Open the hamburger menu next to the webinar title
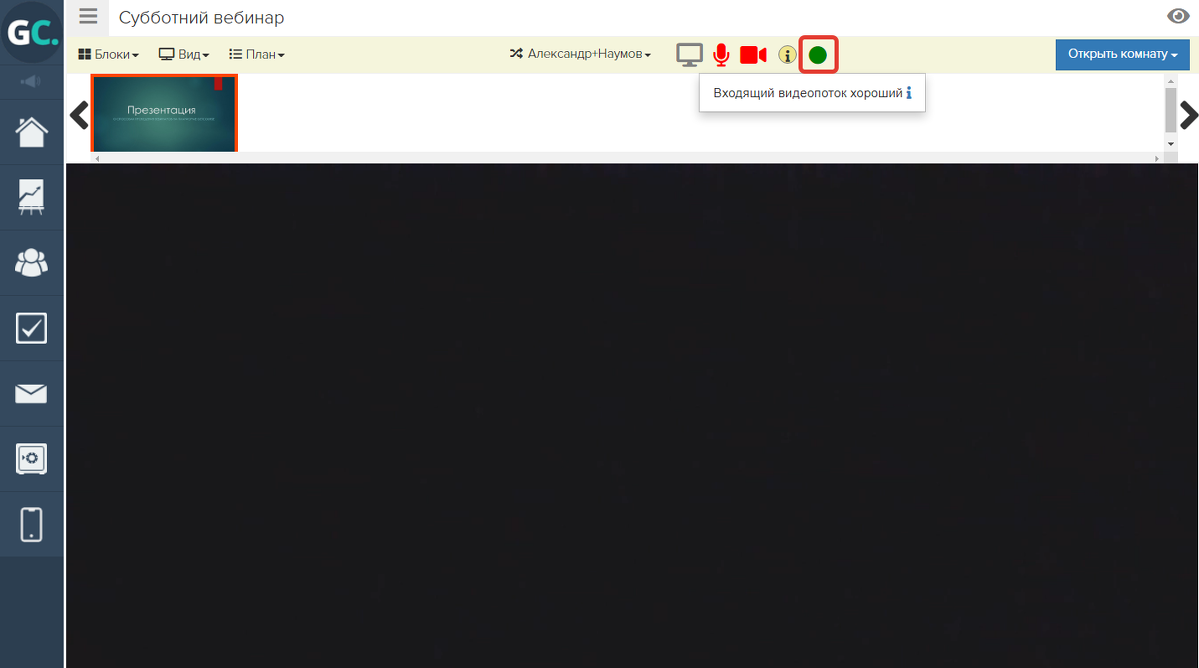 (89, 17)
